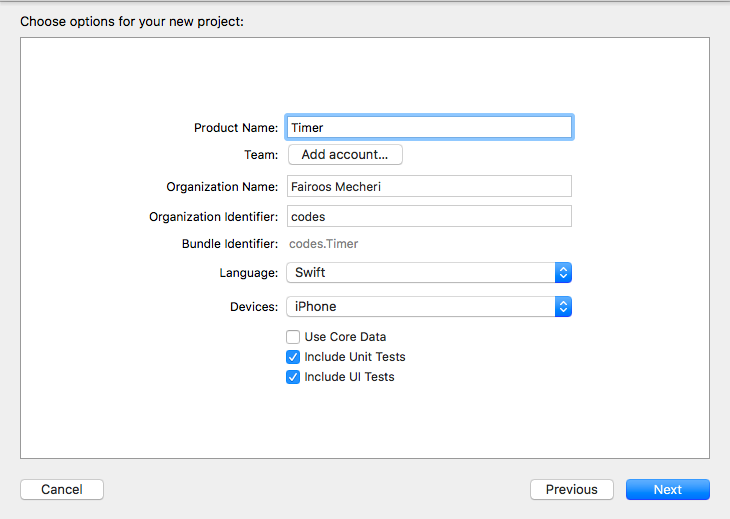Screen dimensions: 730x519
Task: Focus the Organization Name text field
Action: click(x=428, y=186)
